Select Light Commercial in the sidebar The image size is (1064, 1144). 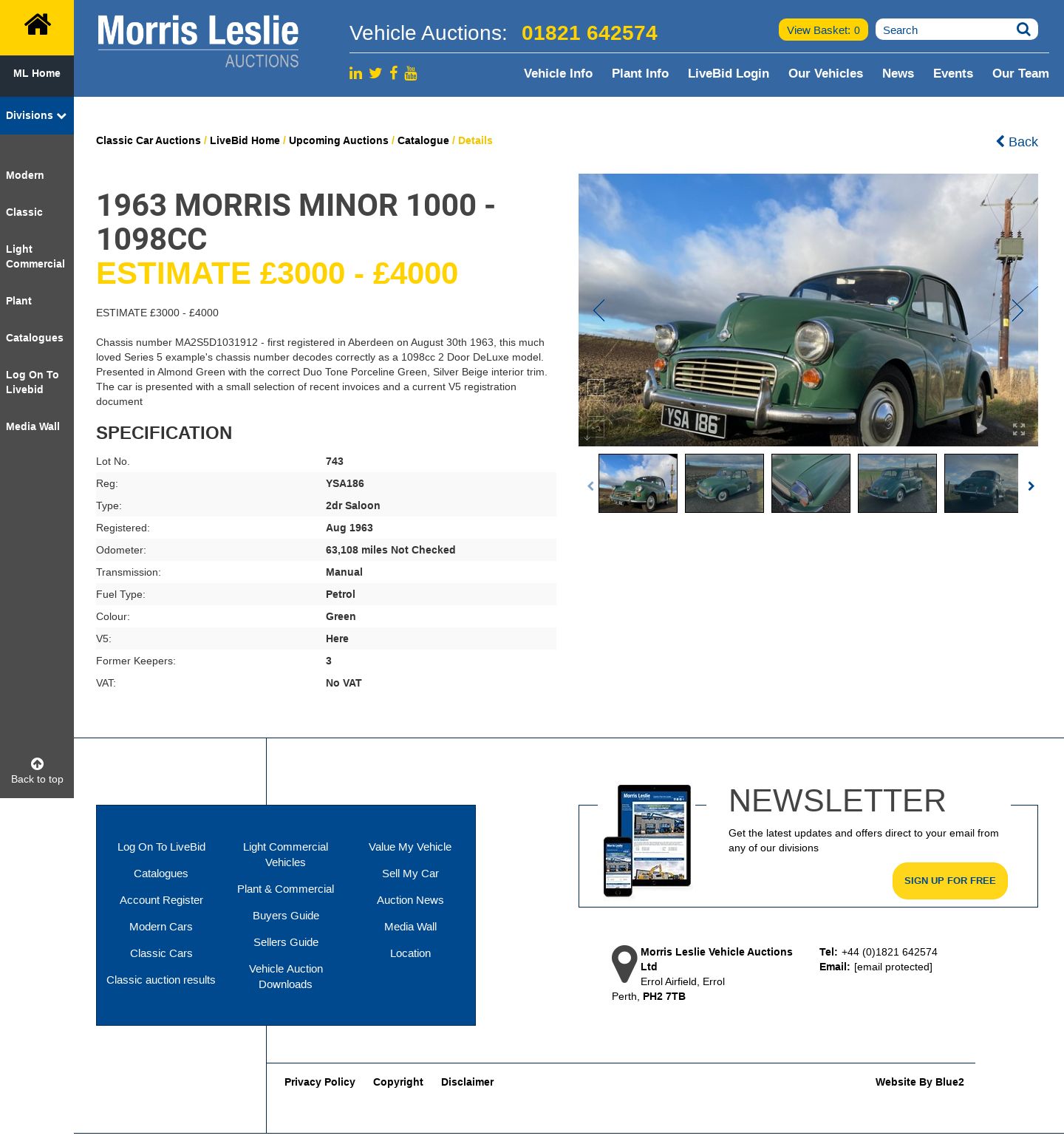tap(35, 256)
